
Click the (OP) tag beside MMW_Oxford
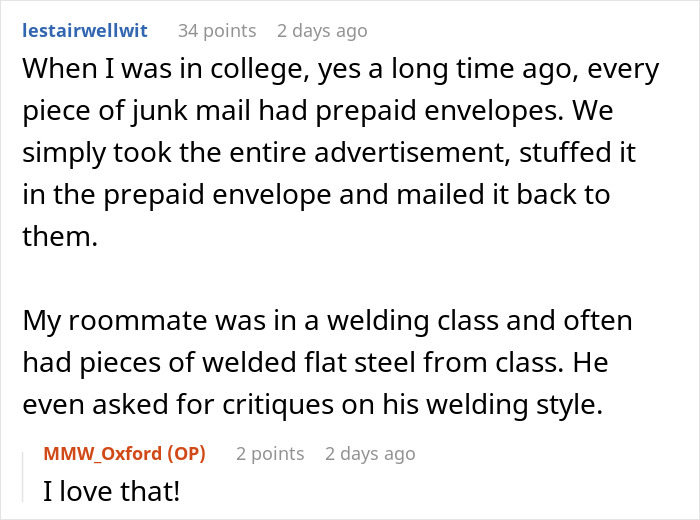pyautogui.click(x=187, y=454)
